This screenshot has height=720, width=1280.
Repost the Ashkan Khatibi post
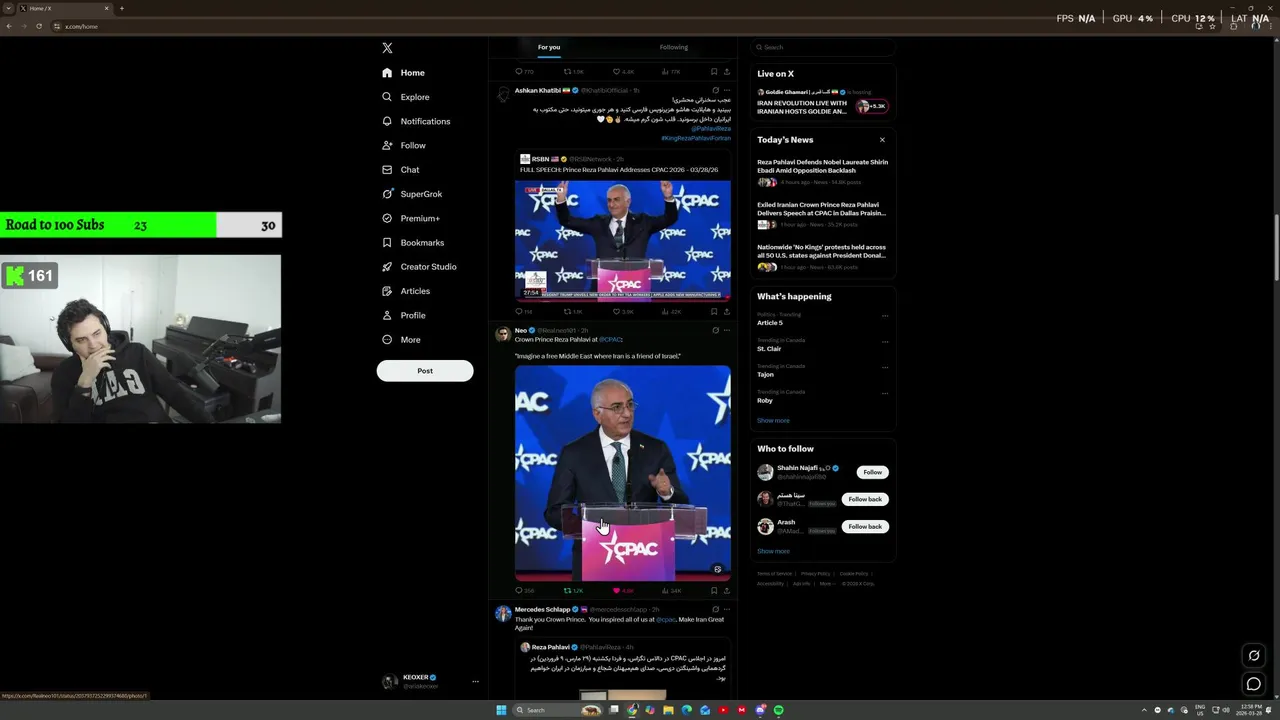pyautogui.click(x=568, y=311)
